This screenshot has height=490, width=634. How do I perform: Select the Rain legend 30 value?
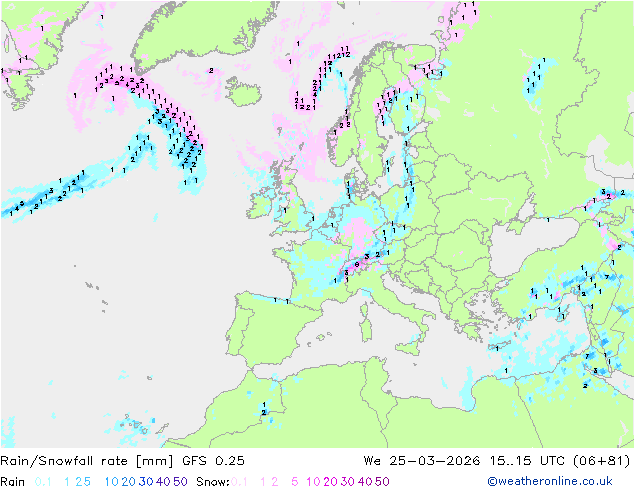click(x=146, y=482)
